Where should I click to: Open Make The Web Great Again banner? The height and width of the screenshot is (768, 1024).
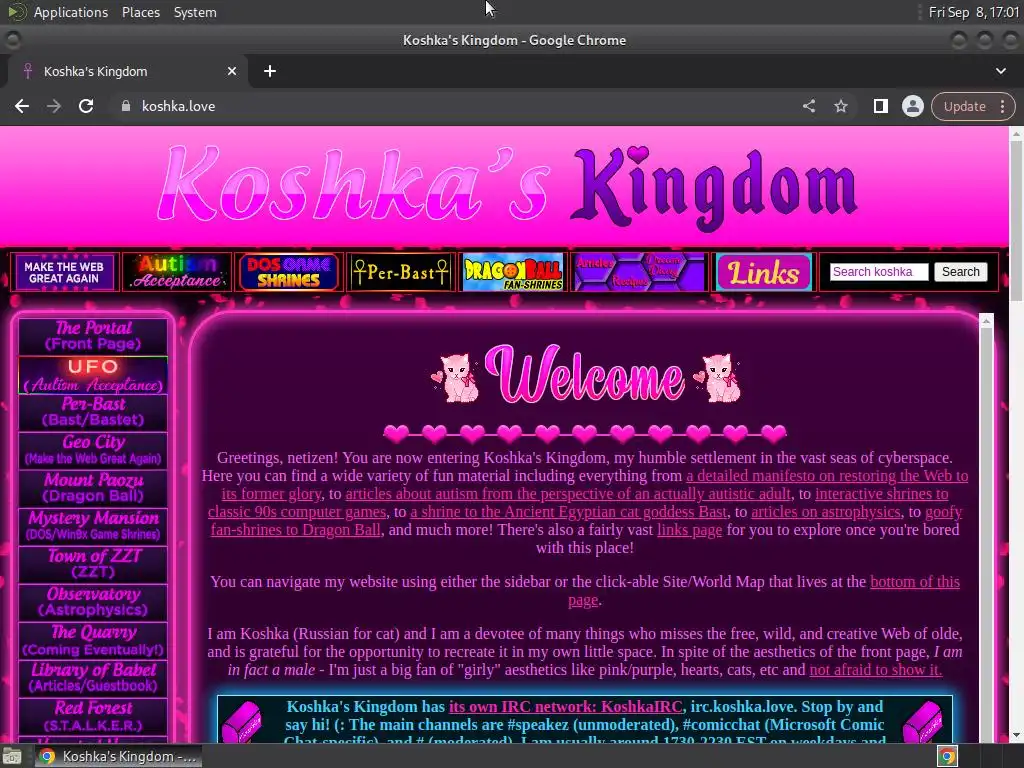tap(64, 272)
